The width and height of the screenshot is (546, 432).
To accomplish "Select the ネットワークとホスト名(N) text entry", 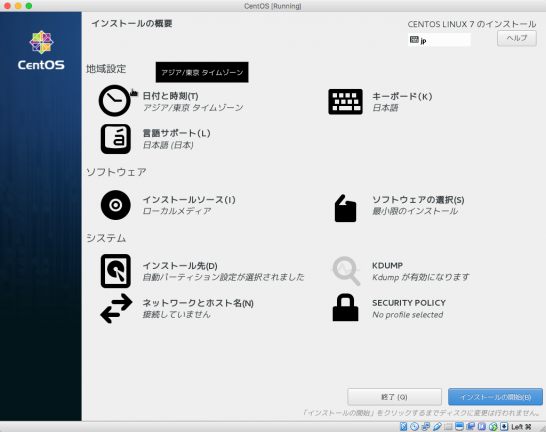I will (198, 303).
